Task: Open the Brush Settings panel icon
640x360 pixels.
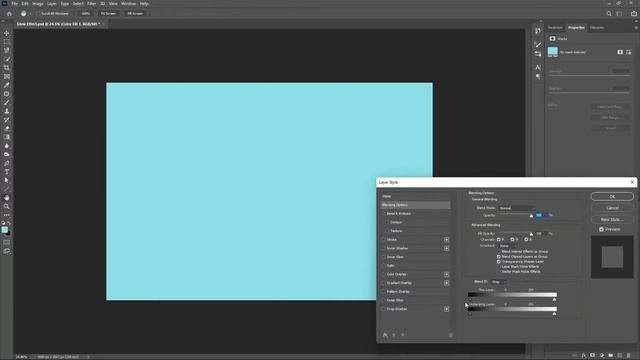Action: (538, 44)
